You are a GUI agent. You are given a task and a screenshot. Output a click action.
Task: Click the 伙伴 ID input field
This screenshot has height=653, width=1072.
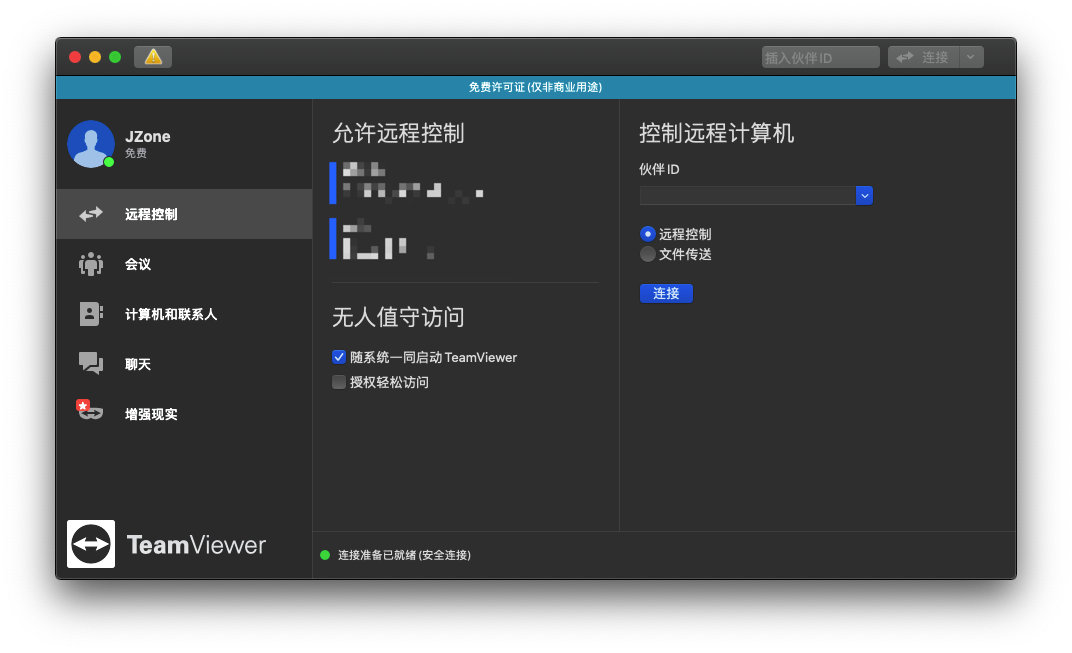click(747, 196)
